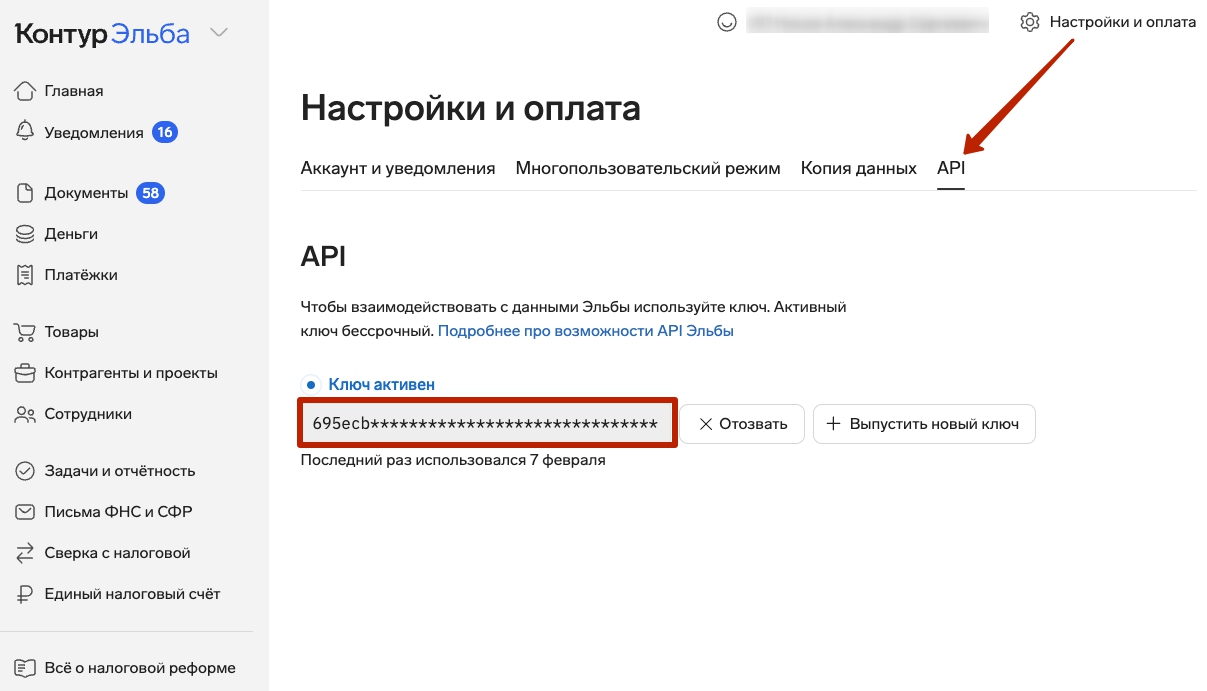Open Единый налоговый счёт section

[132, 594]
